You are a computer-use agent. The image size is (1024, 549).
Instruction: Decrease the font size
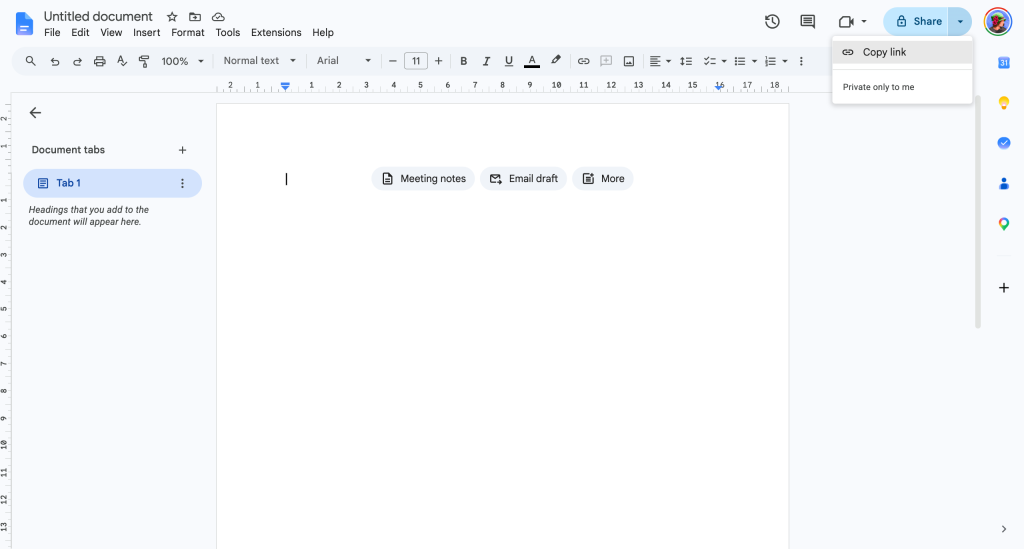pyautogui.click(x=392, y=61)
